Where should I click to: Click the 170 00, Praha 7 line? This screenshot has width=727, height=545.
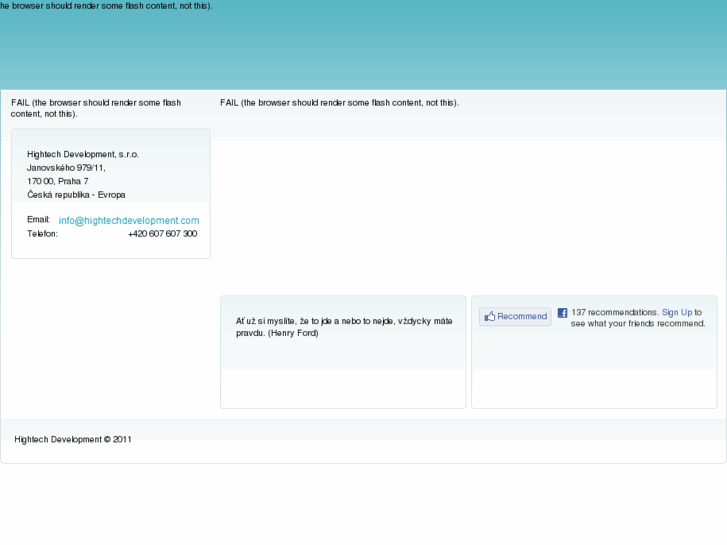(57, 182)
